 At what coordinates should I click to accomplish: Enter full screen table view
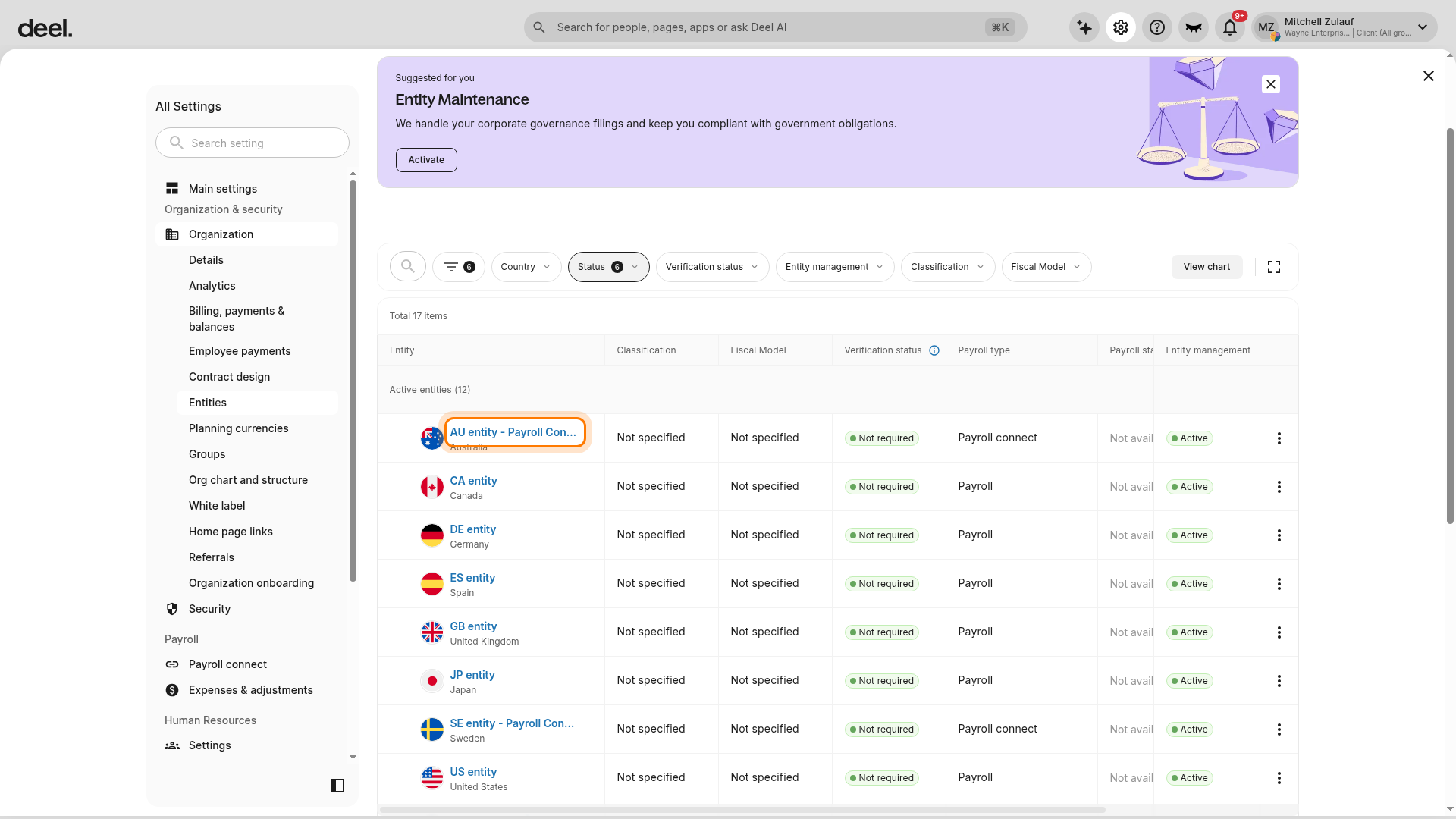[1274, 267]
